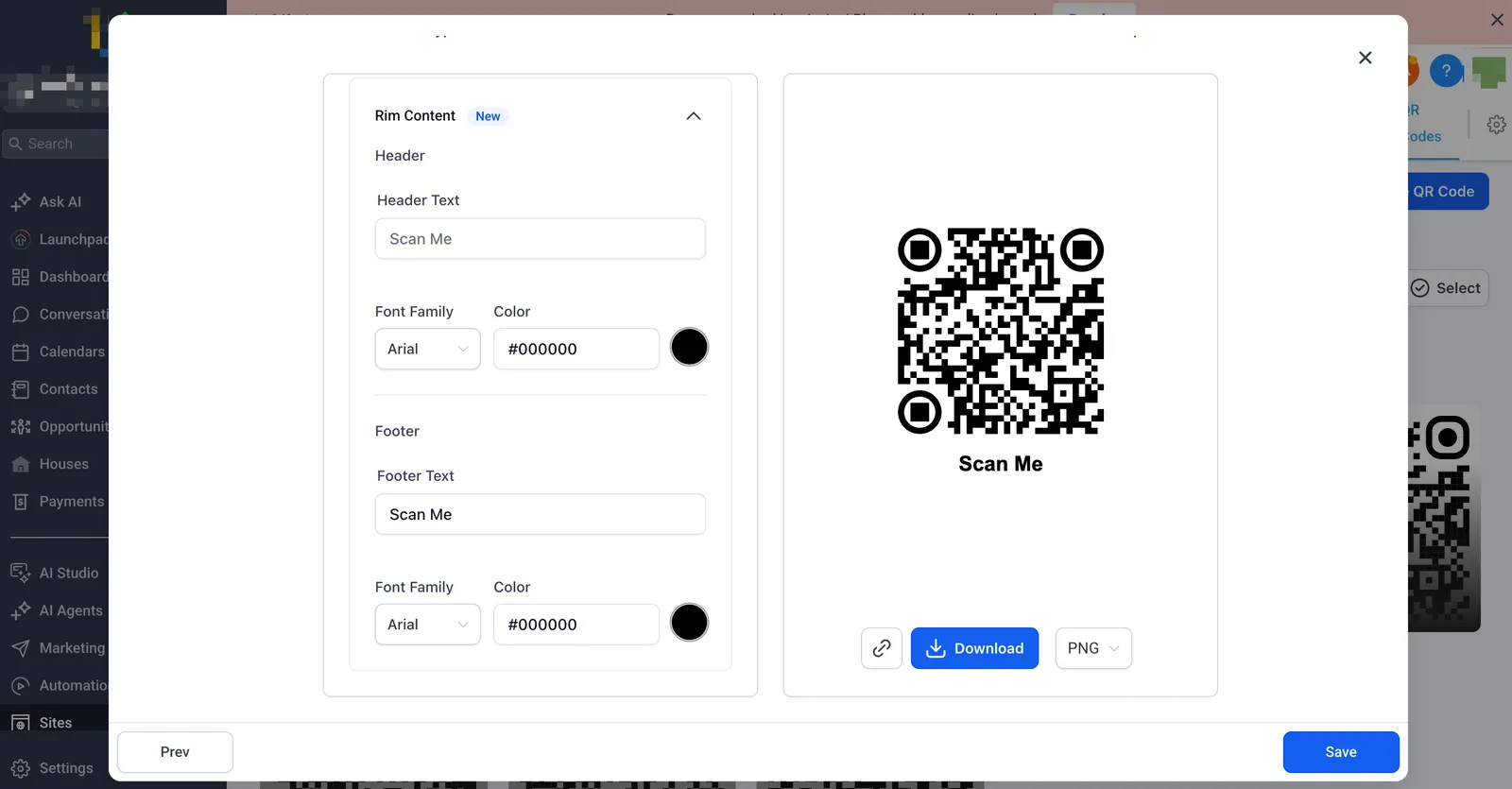The height and width of the screenshot is (789, 1512).
Task: Open the header black color swatch
Action: (x=689, y=347)
